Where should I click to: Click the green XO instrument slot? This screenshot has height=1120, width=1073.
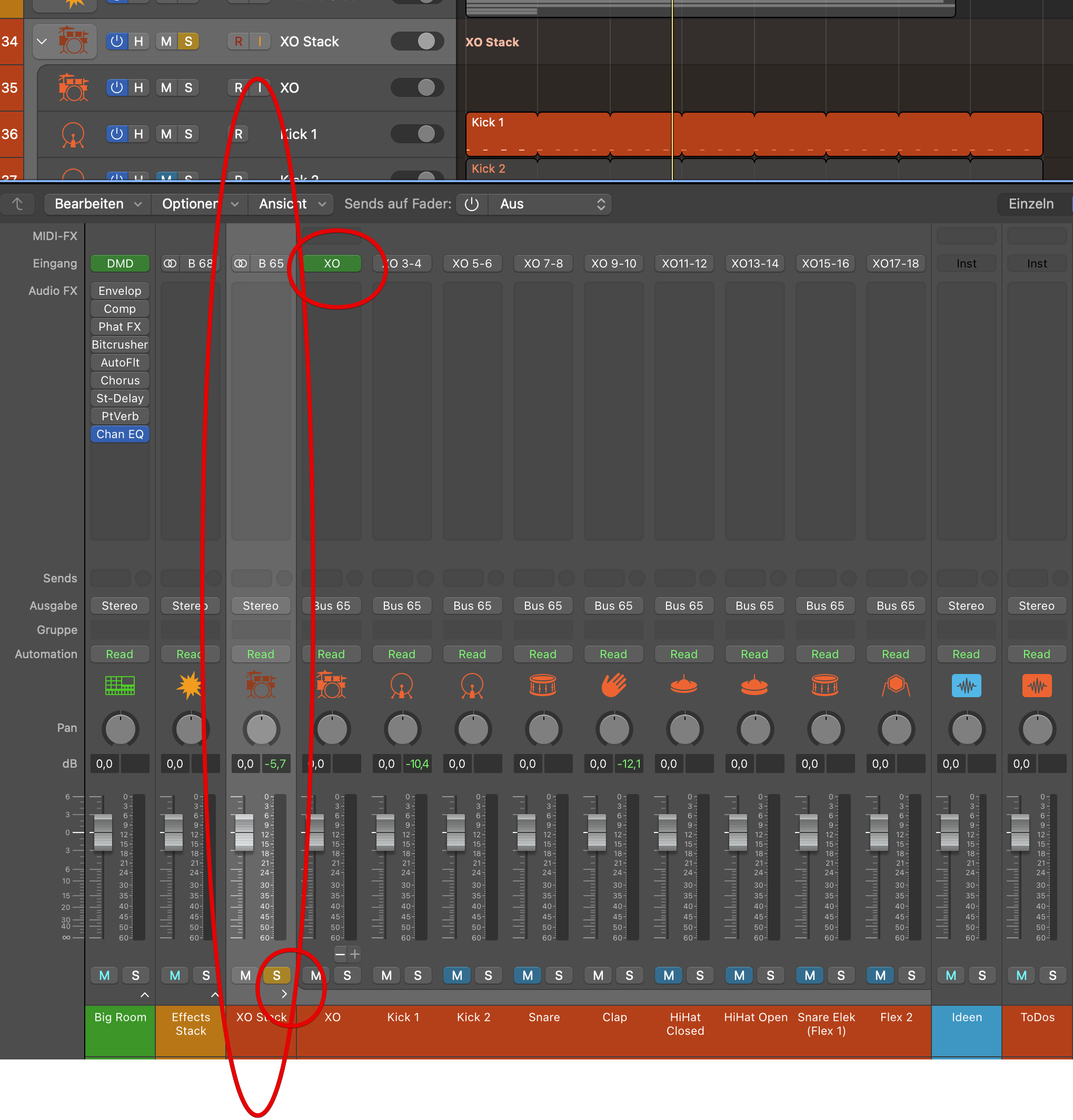[x=331, y=263]
